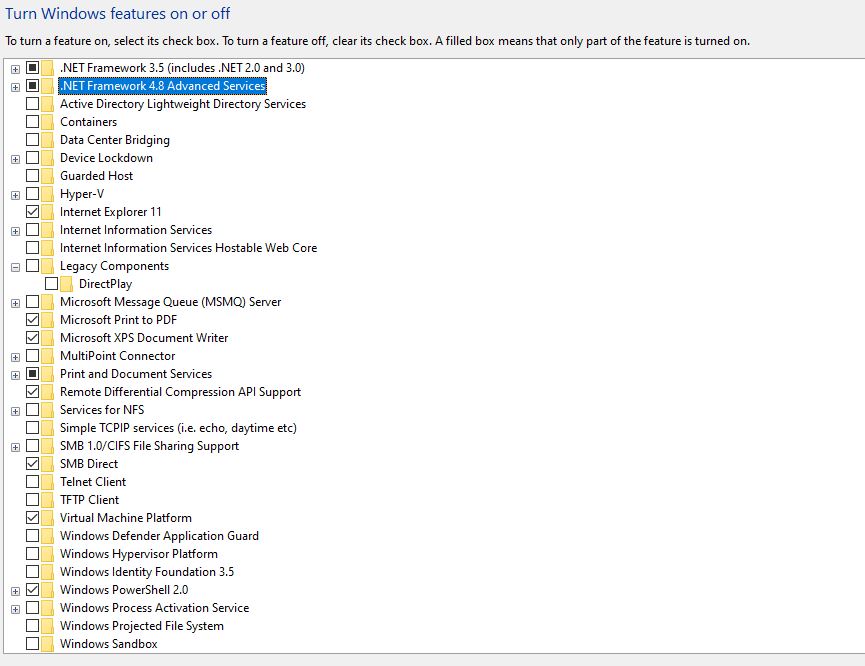Click the SMB Direct folder icon
This screenshot has height=666, width=865.
(48, 464)
